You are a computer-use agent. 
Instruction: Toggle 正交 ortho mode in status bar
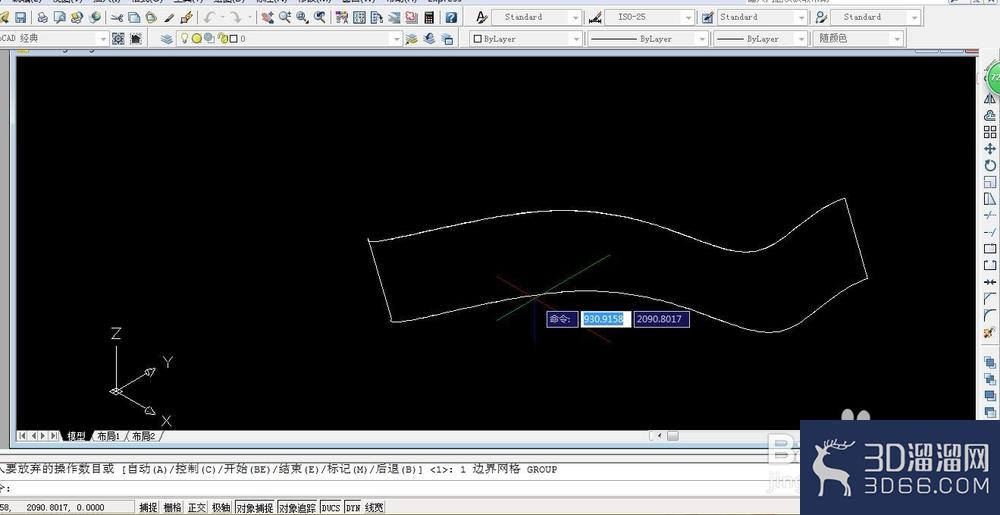point(197,507)
